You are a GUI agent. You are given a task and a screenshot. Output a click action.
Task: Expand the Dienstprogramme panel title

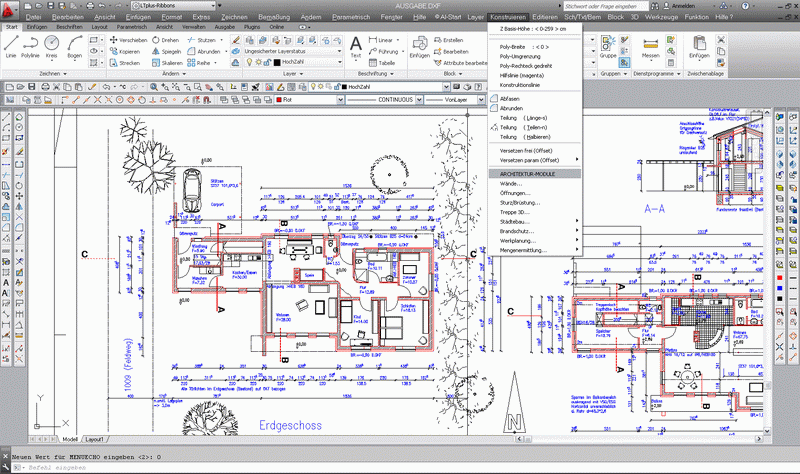(657, 73)
